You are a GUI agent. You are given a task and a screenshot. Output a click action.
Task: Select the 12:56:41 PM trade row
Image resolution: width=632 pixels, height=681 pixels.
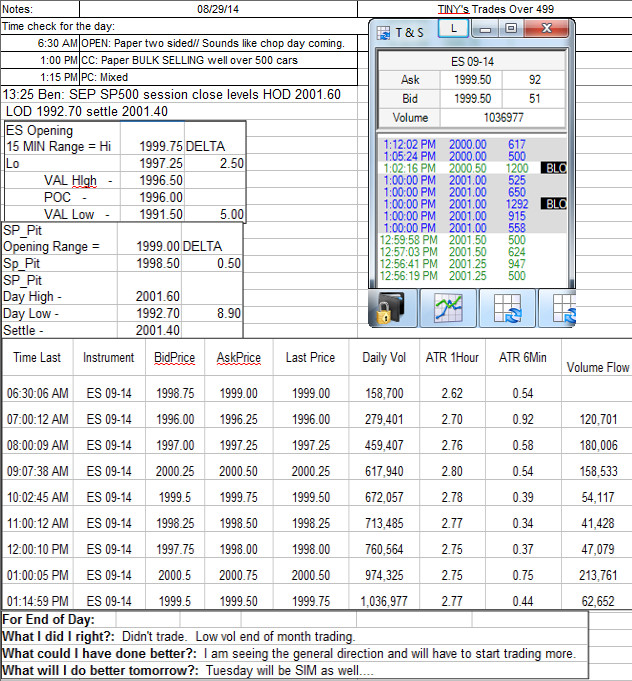click(473, 264)
